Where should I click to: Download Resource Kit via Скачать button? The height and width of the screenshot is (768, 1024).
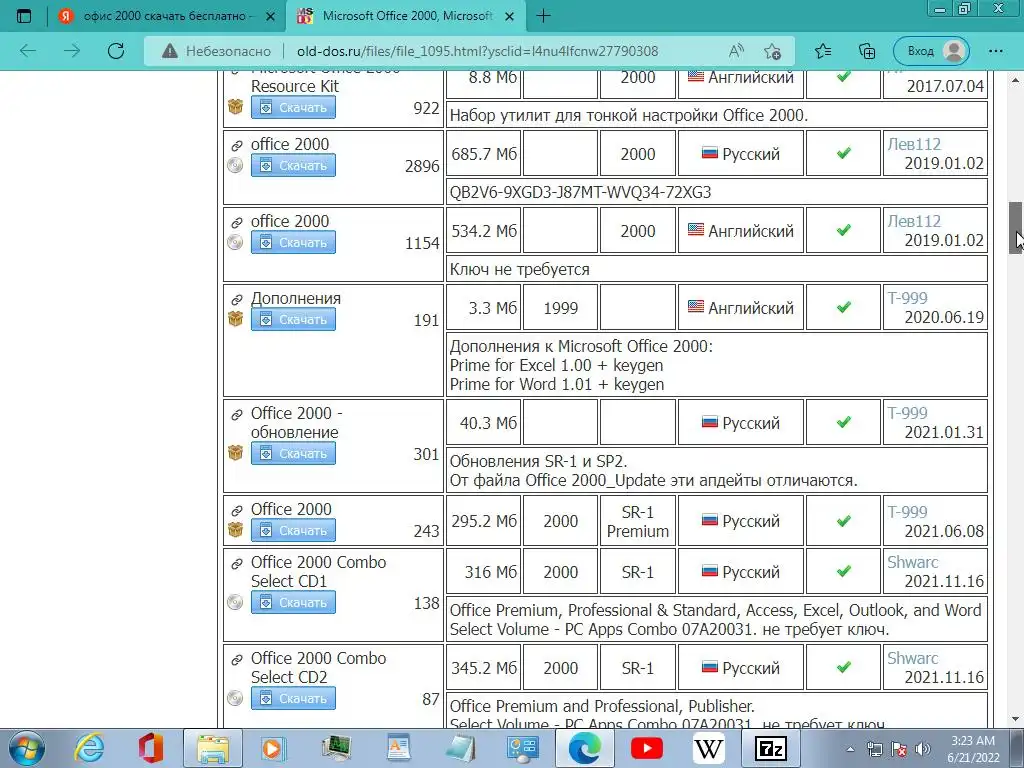point(293,108)
